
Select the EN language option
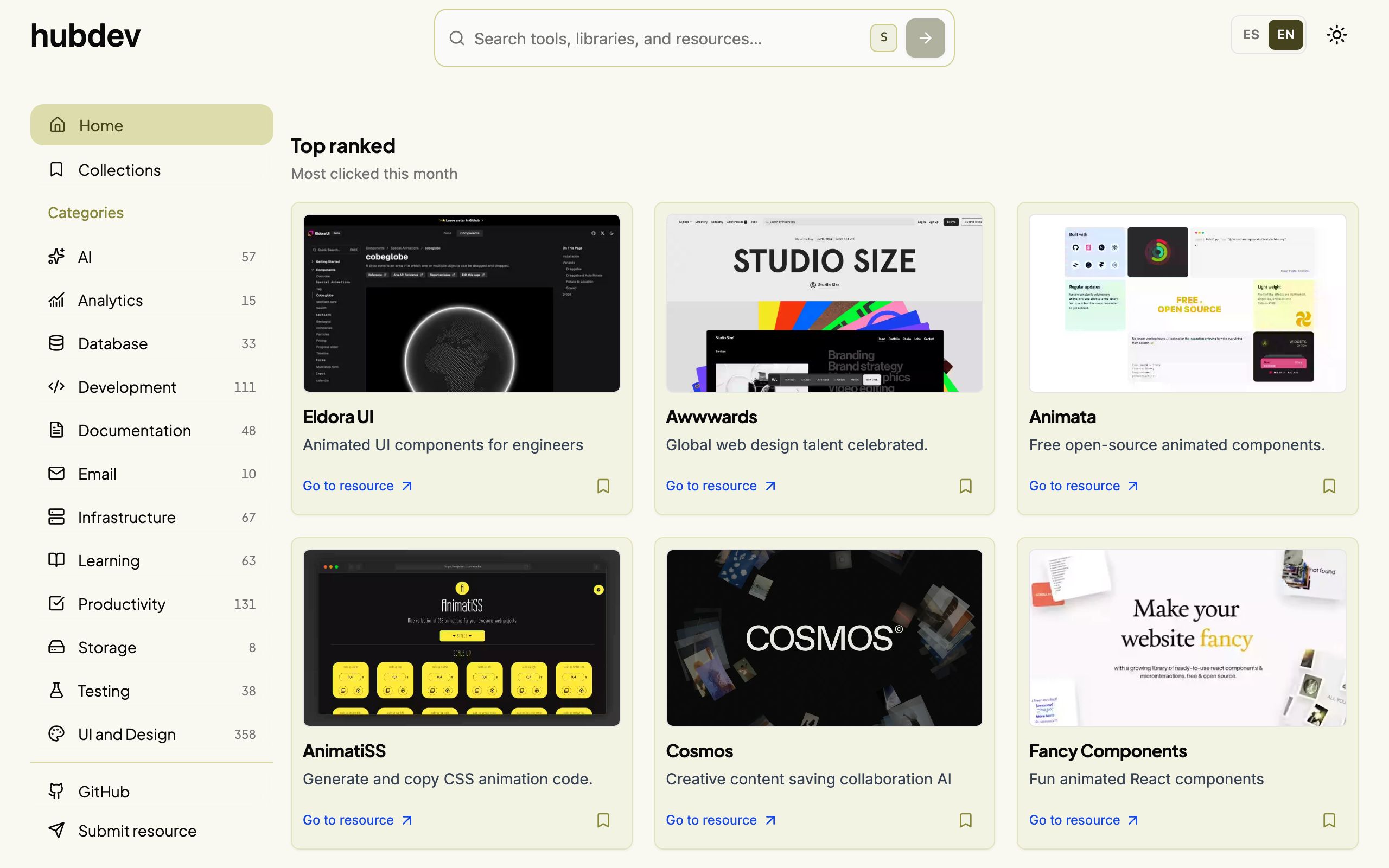click(1286, 34)
